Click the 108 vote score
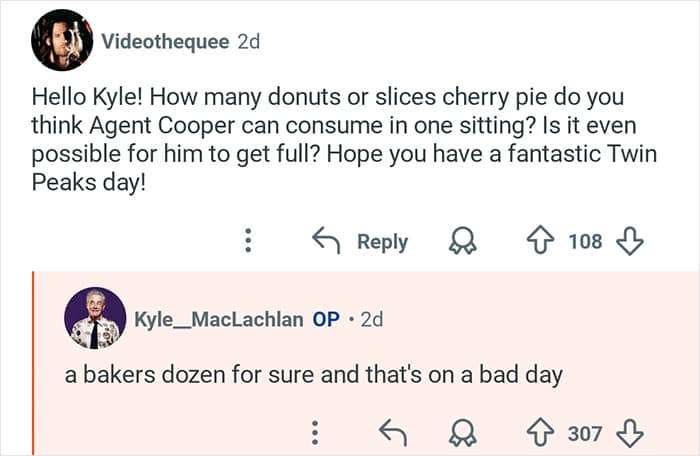Viewport: 700px width, 456px height. pyautogui.click(x=585, y=241)
